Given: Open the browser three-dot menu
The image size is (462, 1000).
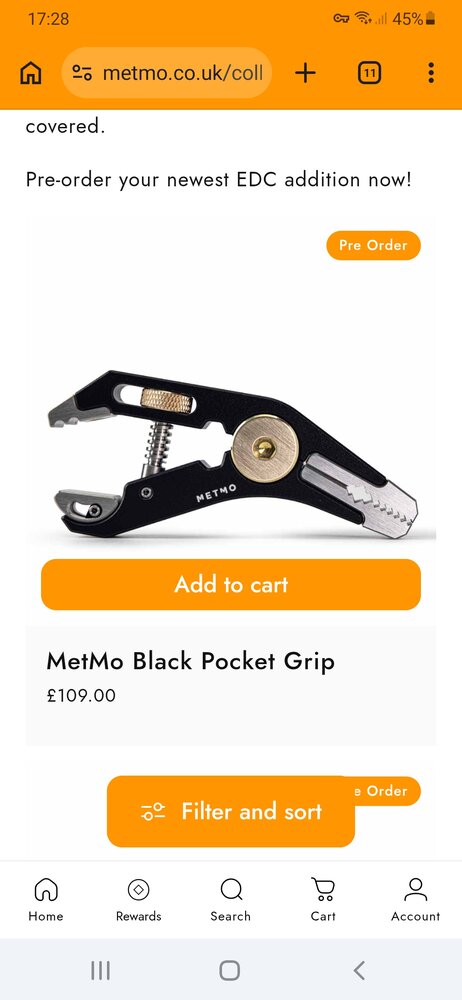Looking at the screenshot, I should click(431, 73).
